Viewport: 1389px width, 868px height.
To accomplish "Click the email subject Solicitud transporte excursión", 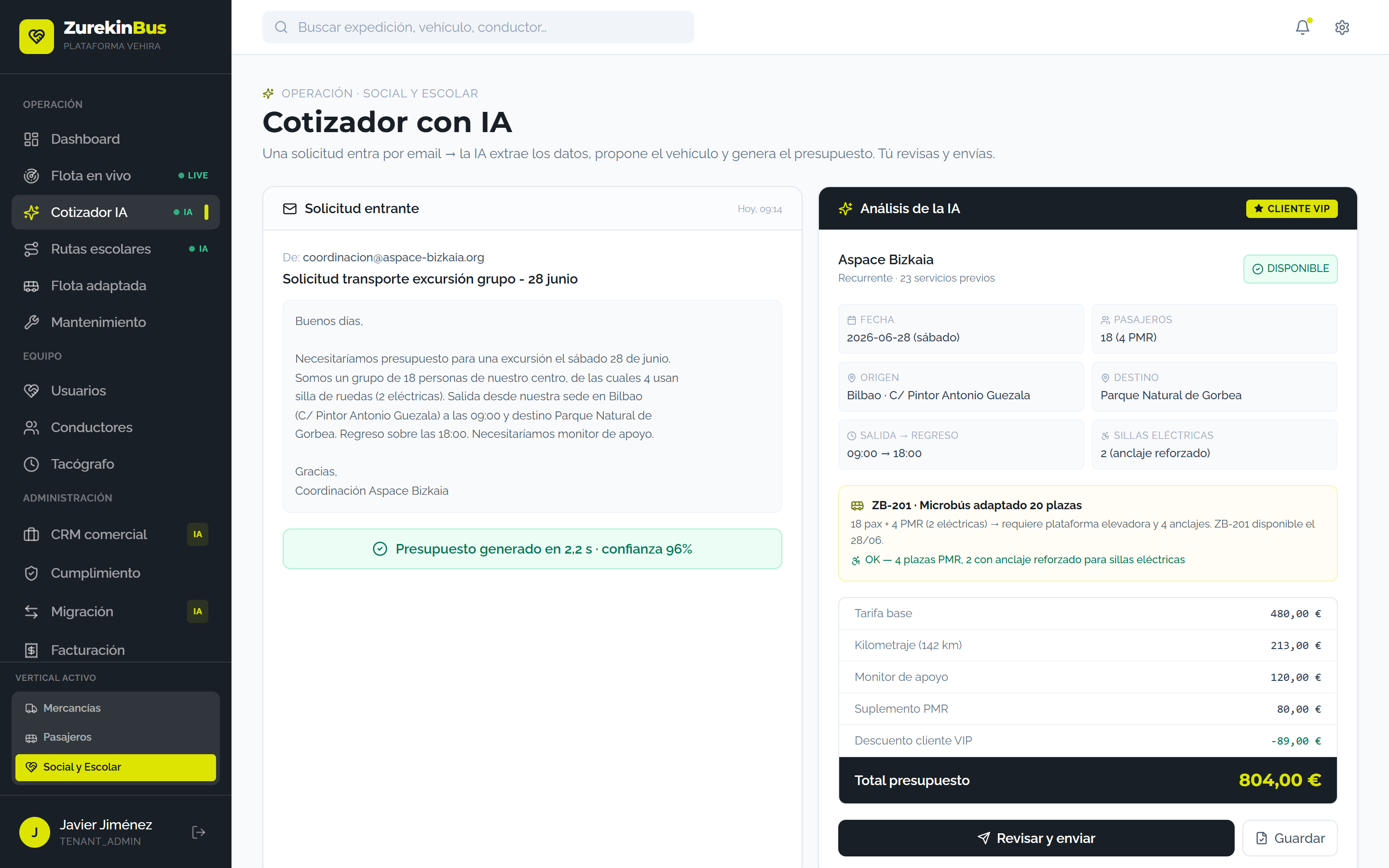I will pyautogui.click(x=430, y=279).
